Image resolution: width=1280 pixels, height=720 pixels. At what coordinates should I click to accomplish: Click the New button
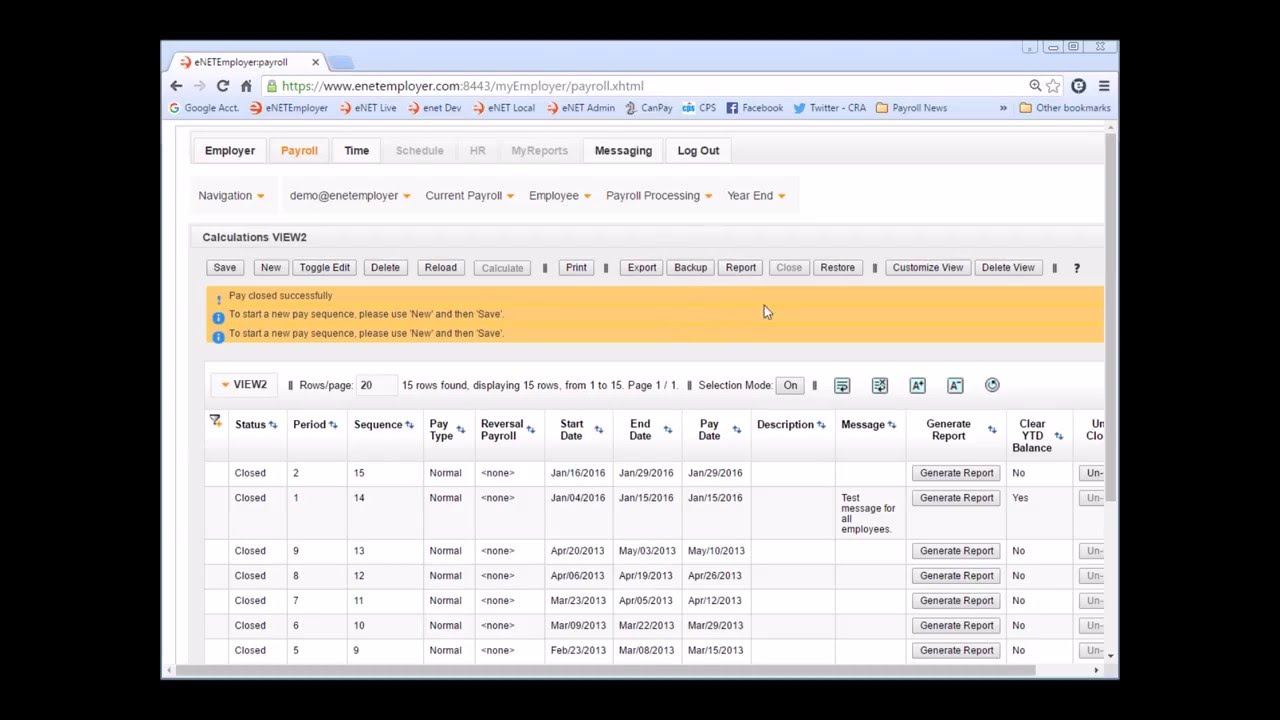270,268
